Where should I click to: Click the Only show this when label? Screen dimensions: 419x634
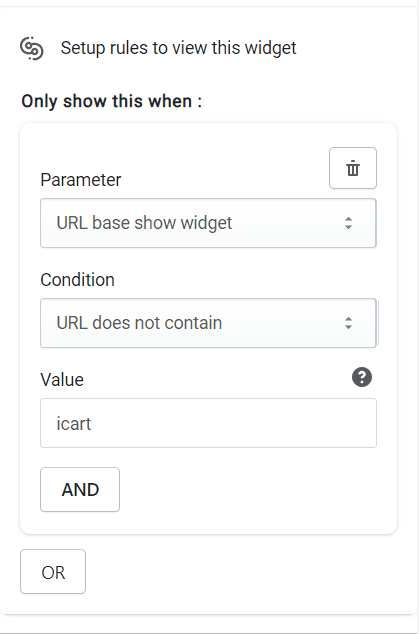(111, 101)
